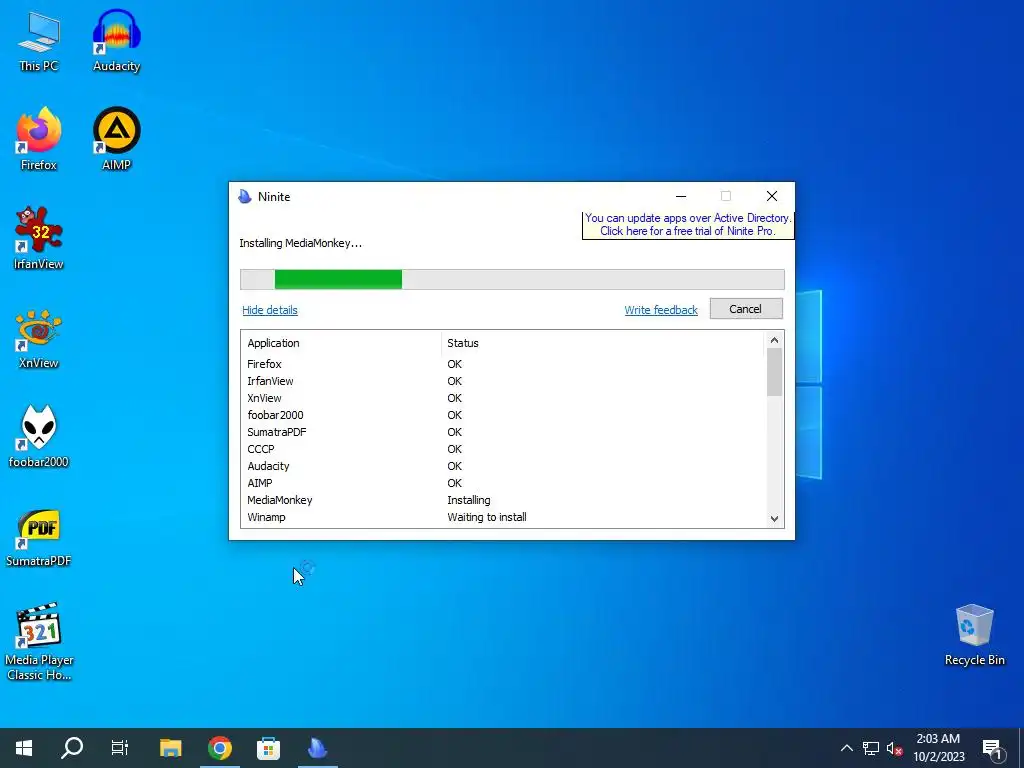Close the Ninite window
This screenshot has width=1024, height=768.
771,196
